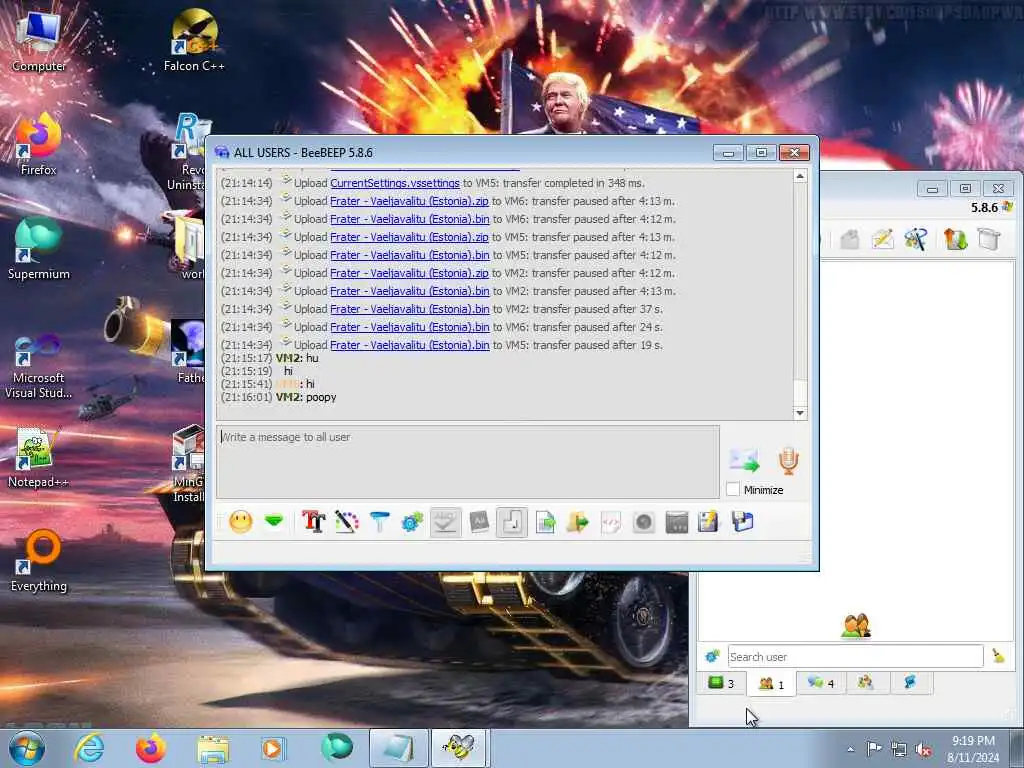Screen dimensions: 1024x768
Task: Focus the Write a message to all user box
Action: (x=468, y=462)
